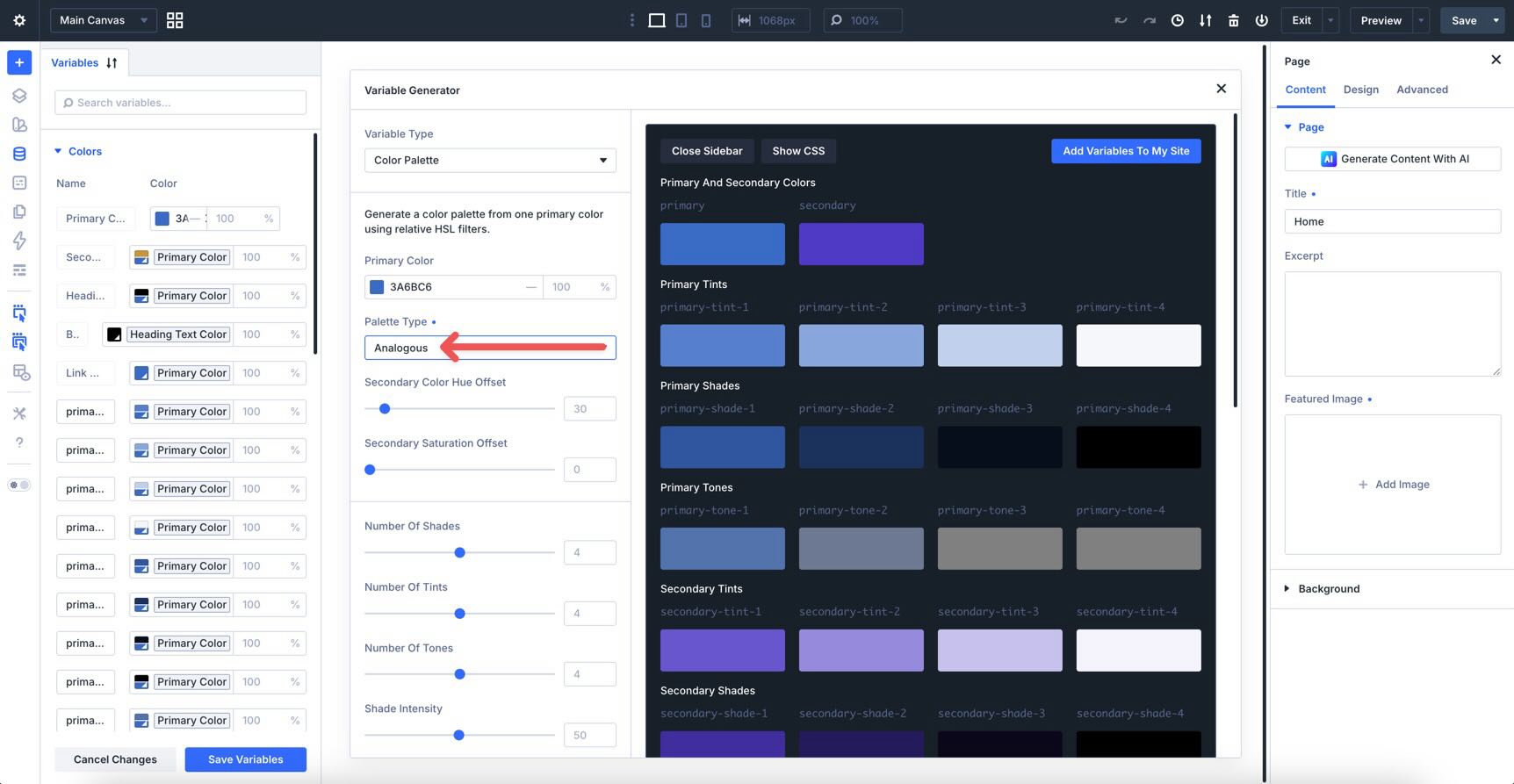Click the import/export icon beside Variables tab

pos(112,62)
